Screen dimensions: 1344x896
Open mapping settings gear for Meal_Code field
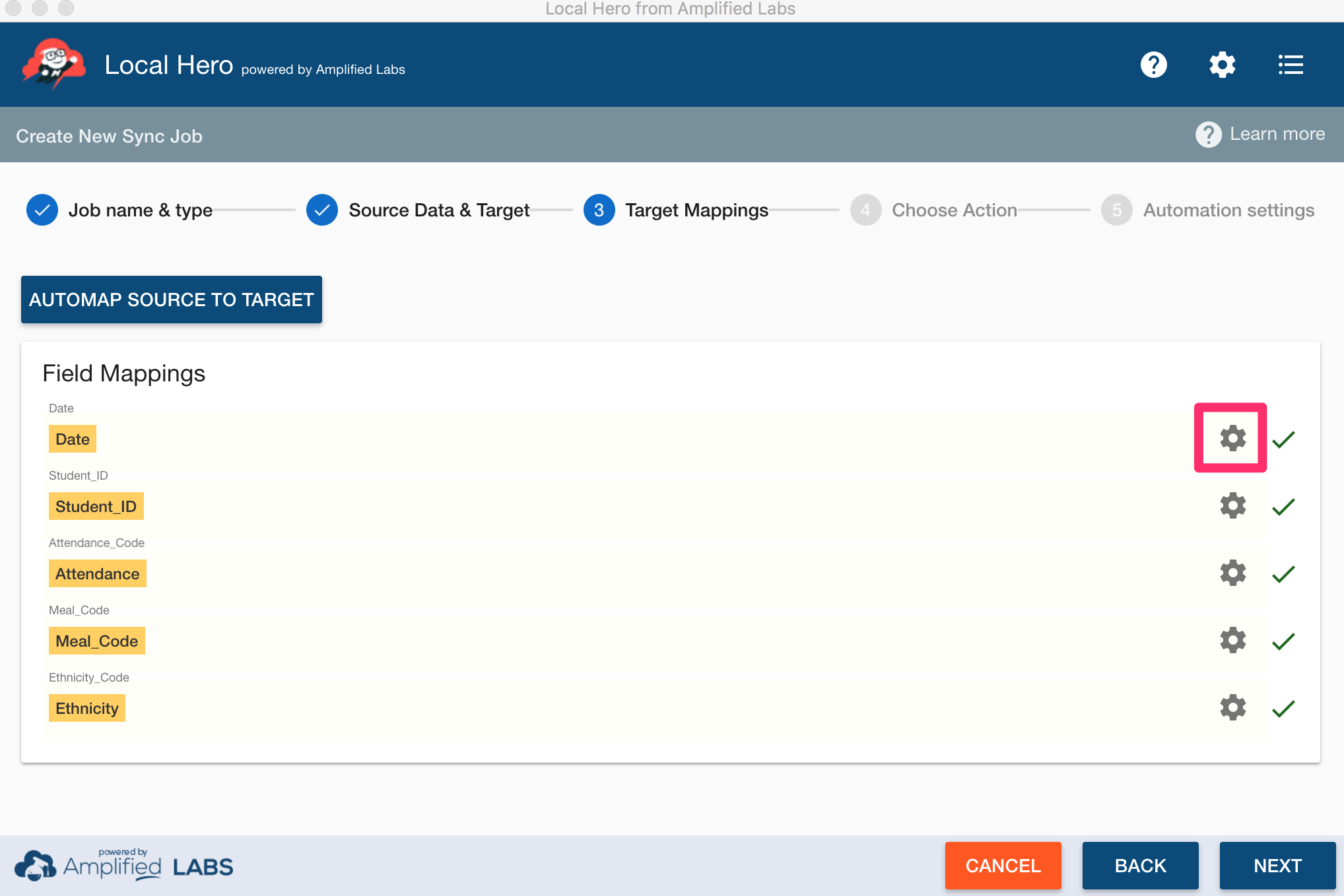tap(1232, 641)
